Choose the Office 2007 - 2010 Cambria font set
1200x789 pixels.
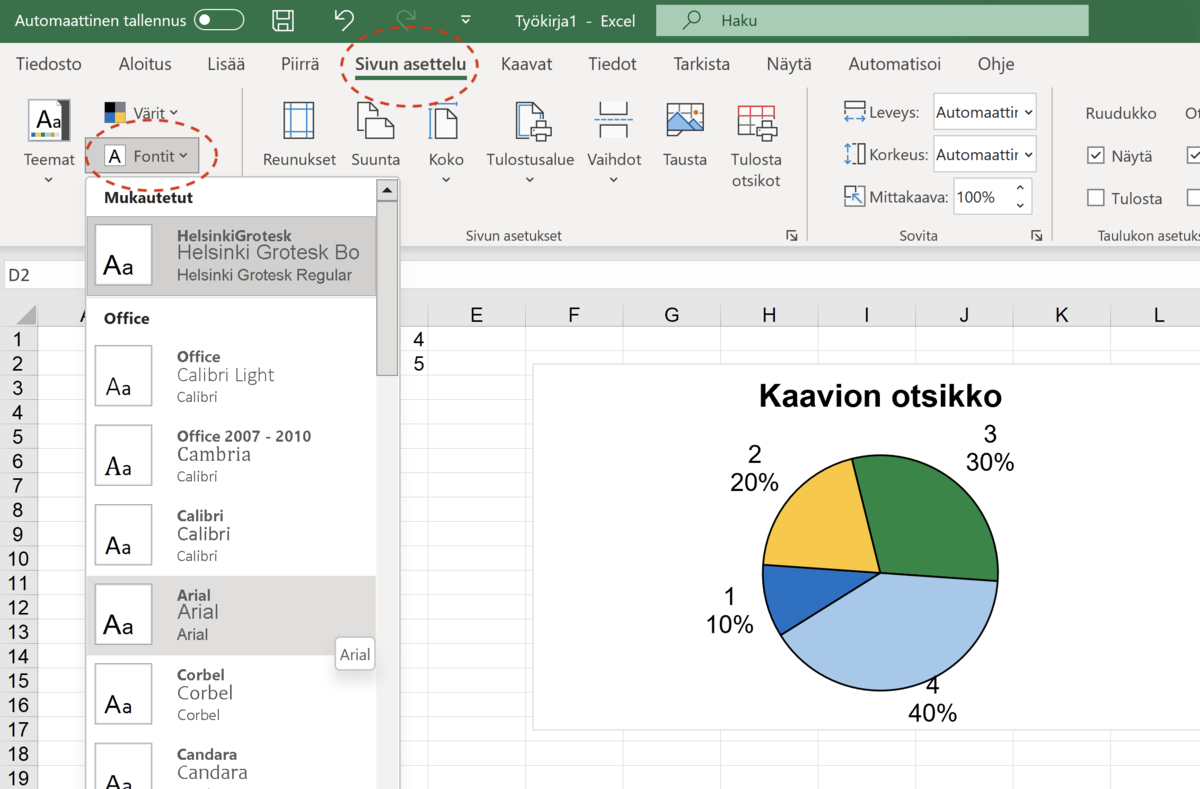231,455
